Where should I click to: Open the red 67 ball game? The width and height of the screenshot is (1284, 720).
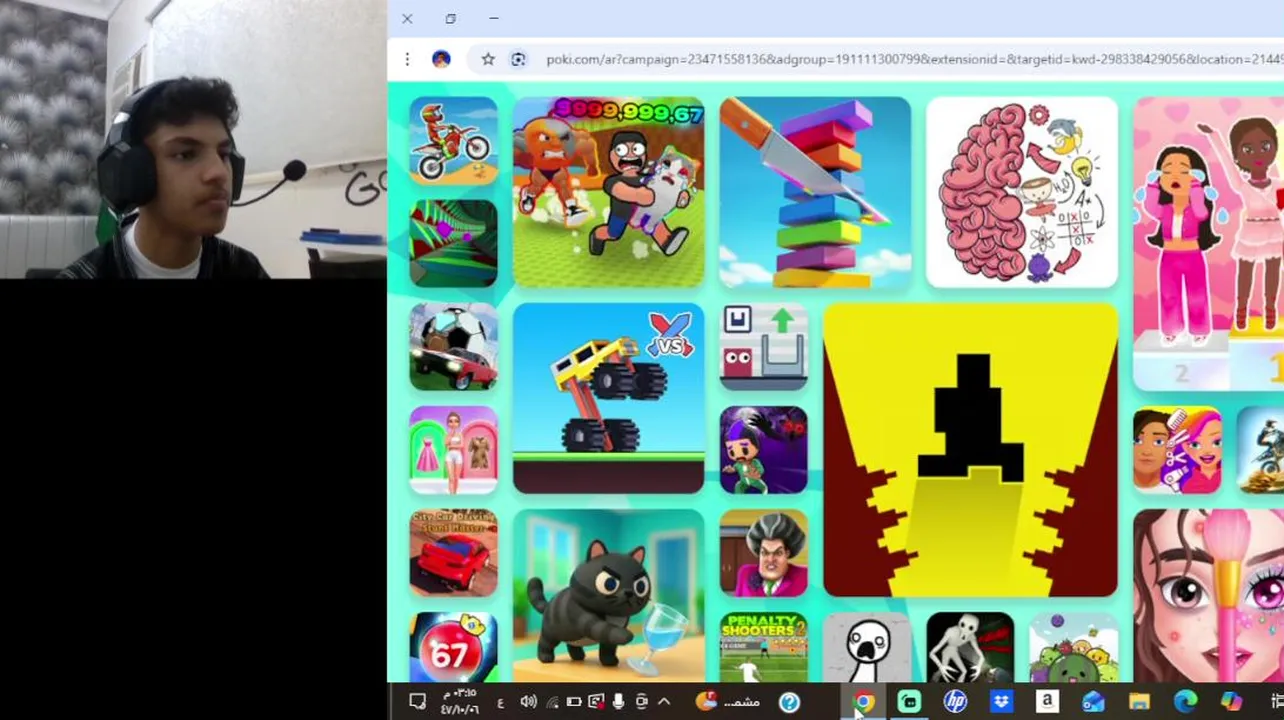(x=453, y=648)
